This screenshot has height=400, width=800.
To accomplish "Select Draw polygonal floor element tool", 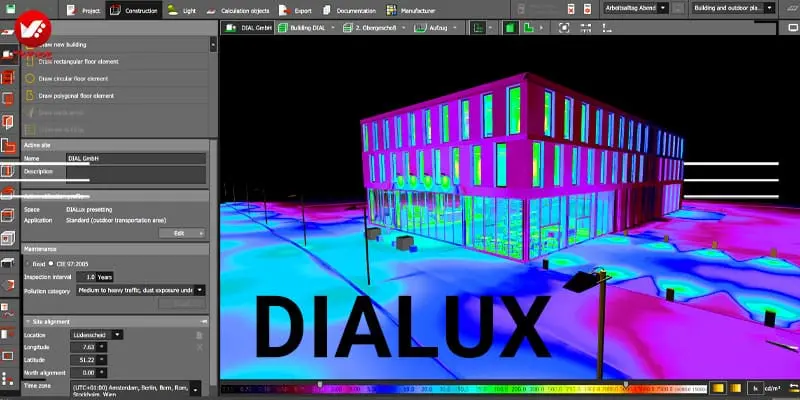I will (115, 95).
